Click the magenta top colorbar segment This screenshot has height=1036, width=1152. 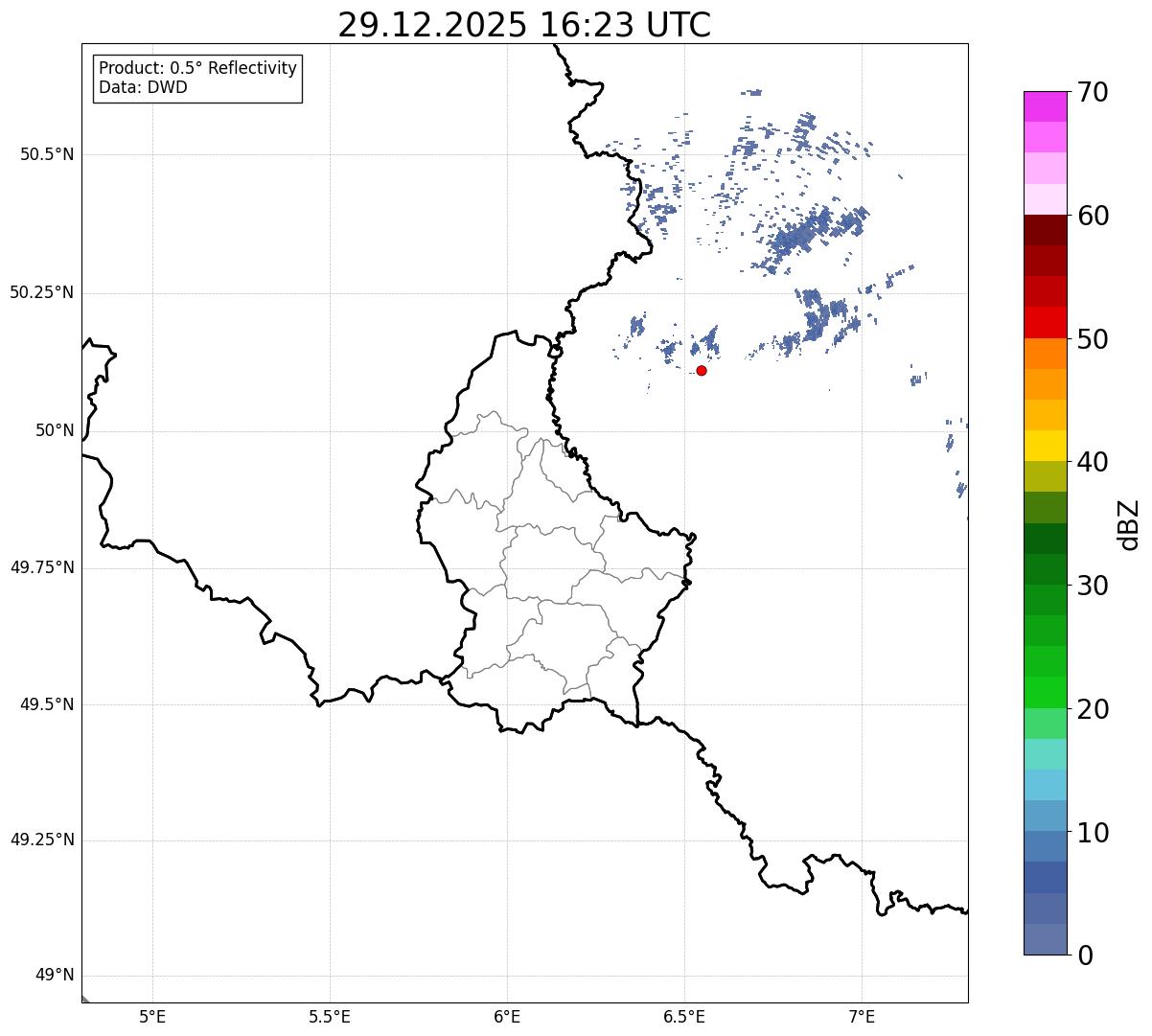[x=1045, y=106]
